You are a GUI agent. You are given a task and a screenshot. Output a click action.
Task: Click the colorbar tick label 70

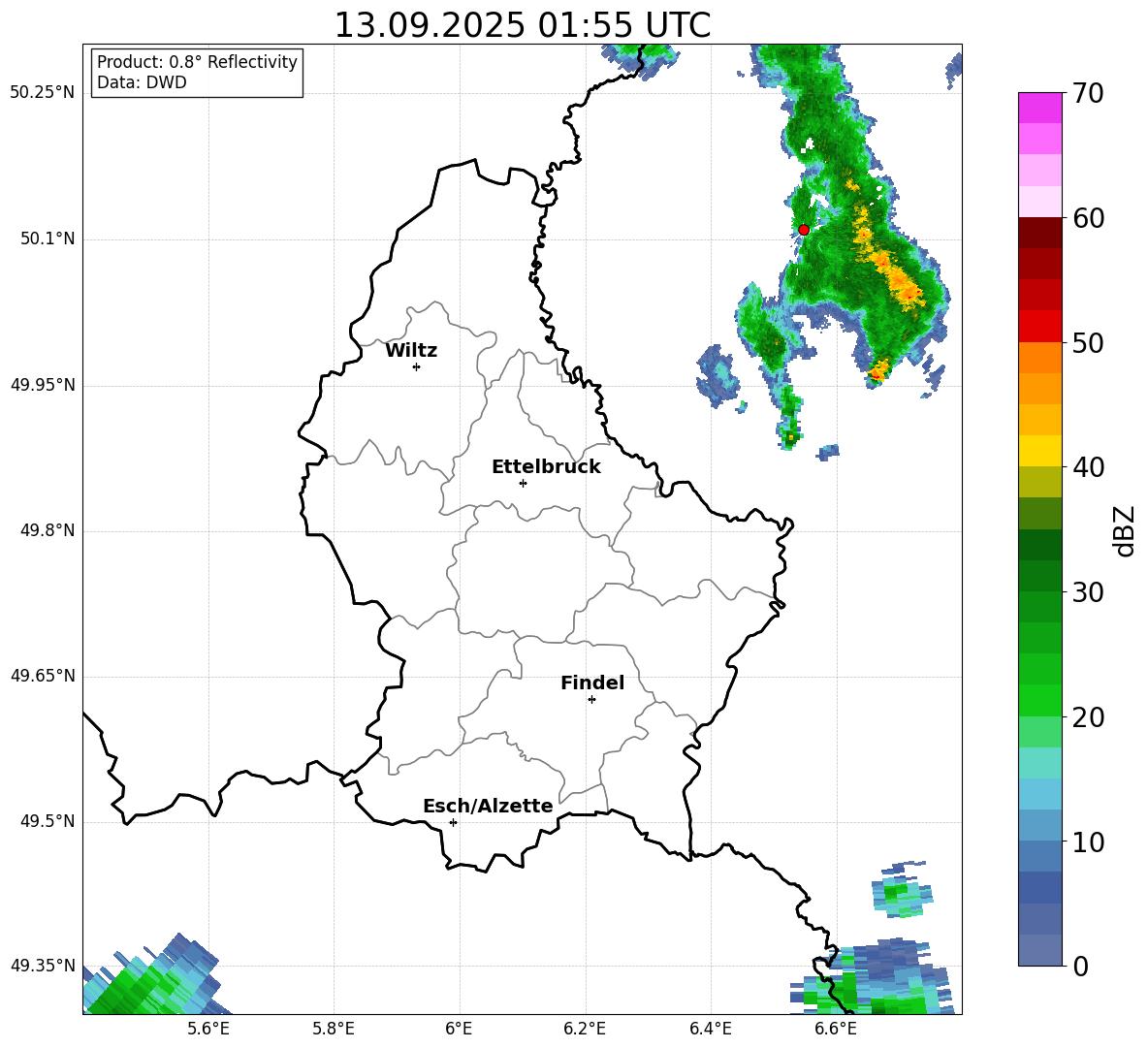[1088, 93]
